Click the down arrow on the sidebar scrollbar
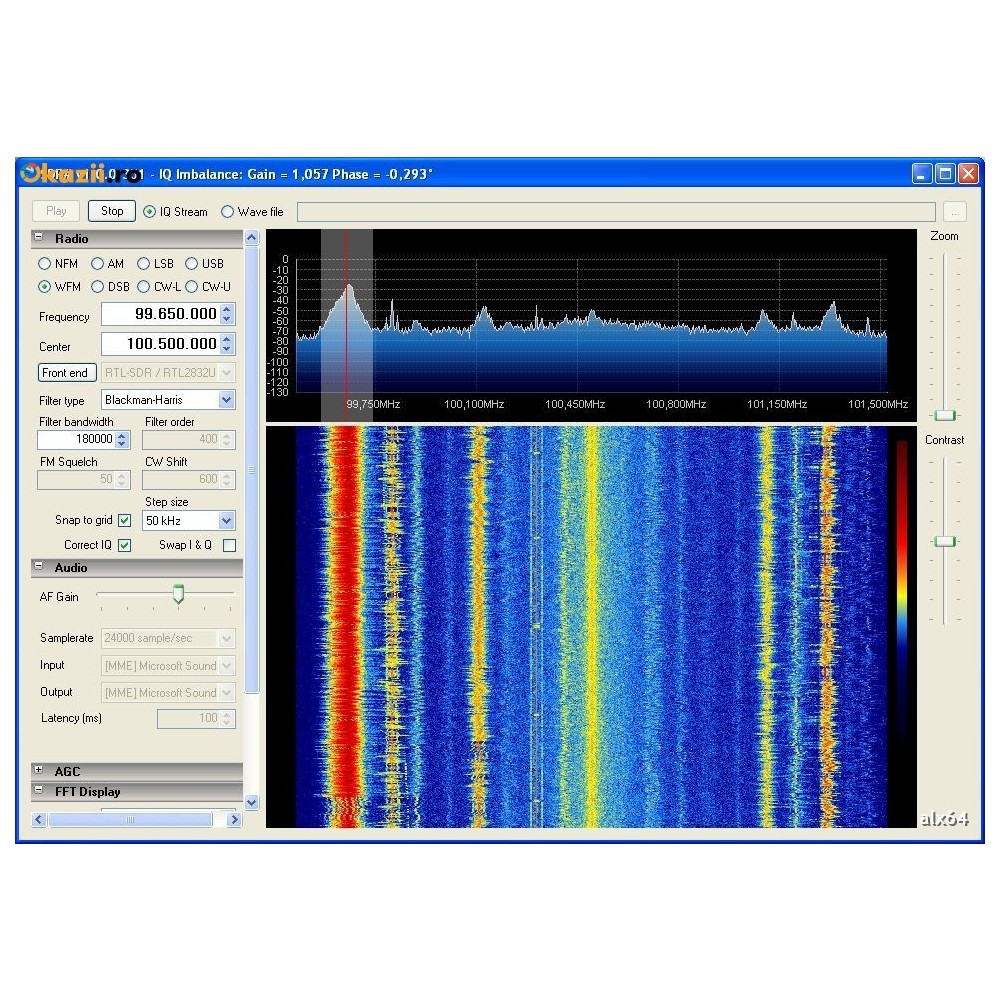This screenshot has width=1000, height=1000. click(x=252, y=801)
